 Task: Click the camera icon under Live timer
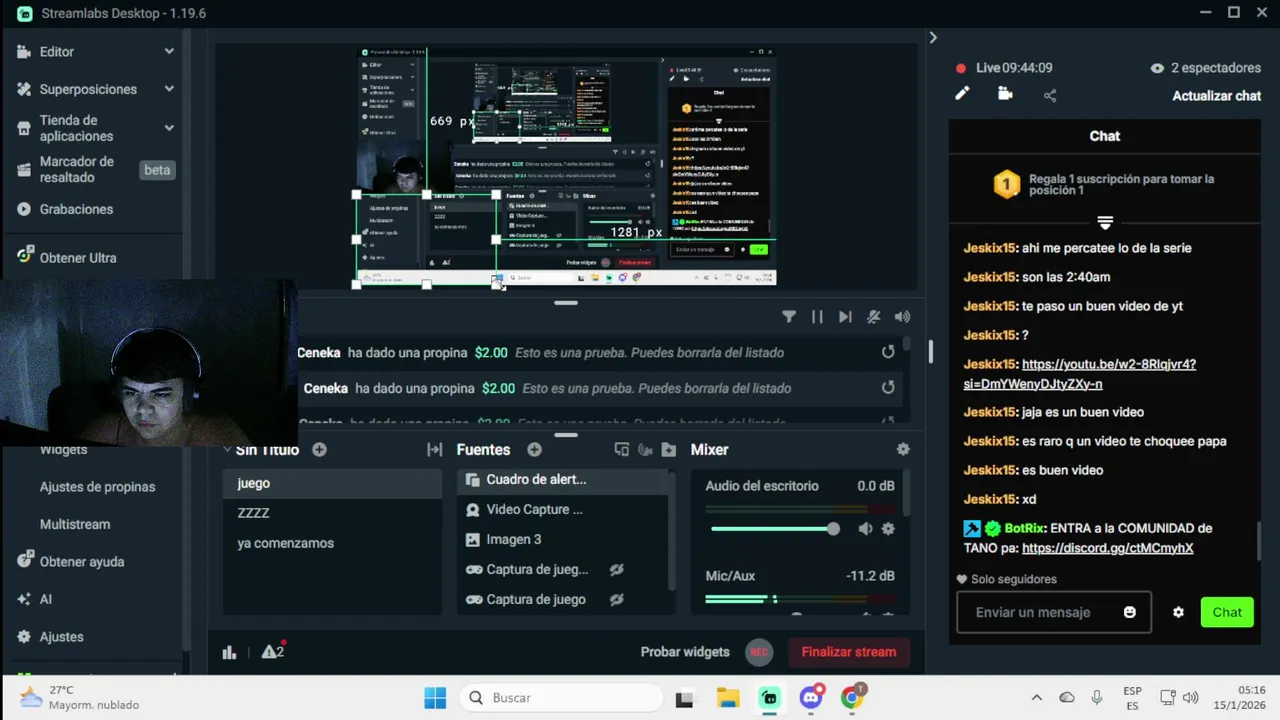[x=1005, y=94]
